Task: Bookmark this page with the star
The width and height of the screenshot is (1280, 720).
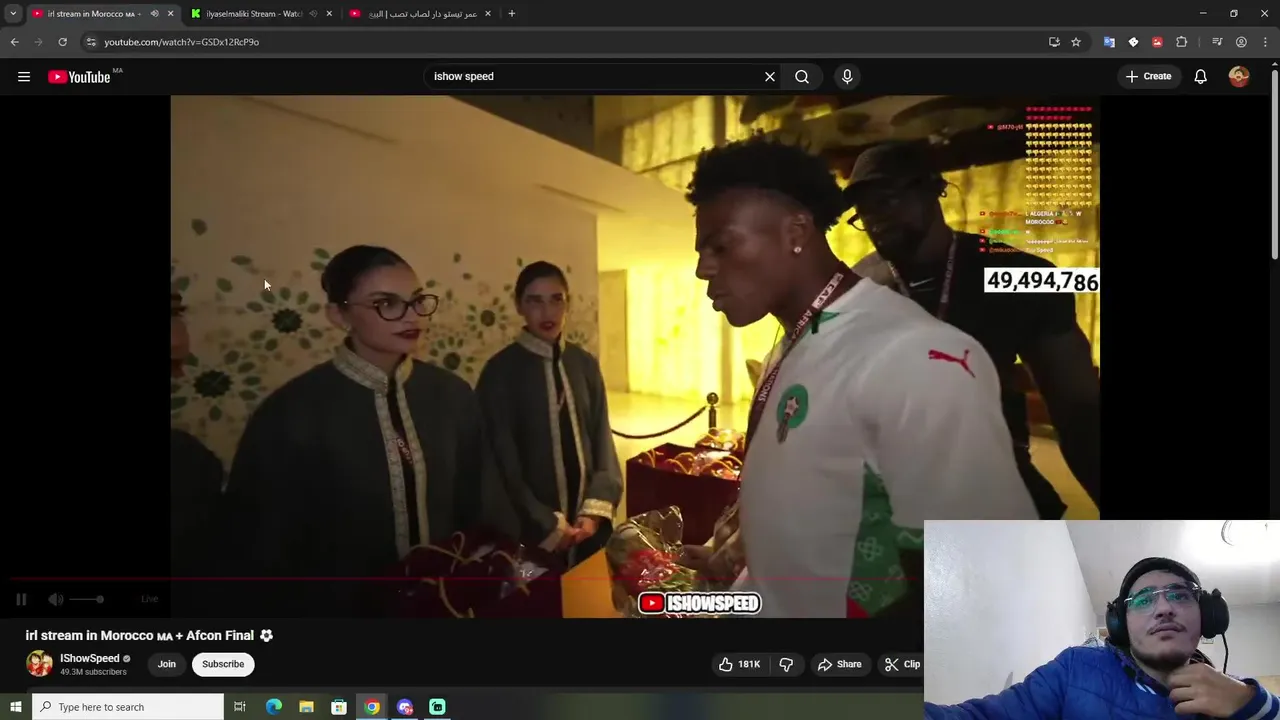Action: coord(1076,42)
